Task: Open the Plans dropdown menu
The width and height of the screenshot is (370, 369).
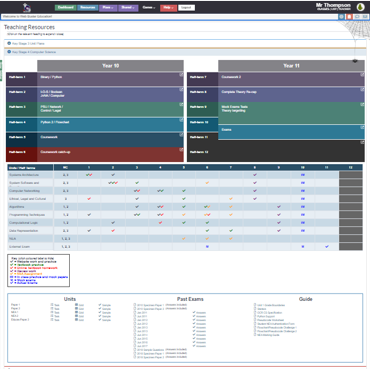Action: [108, 7]
